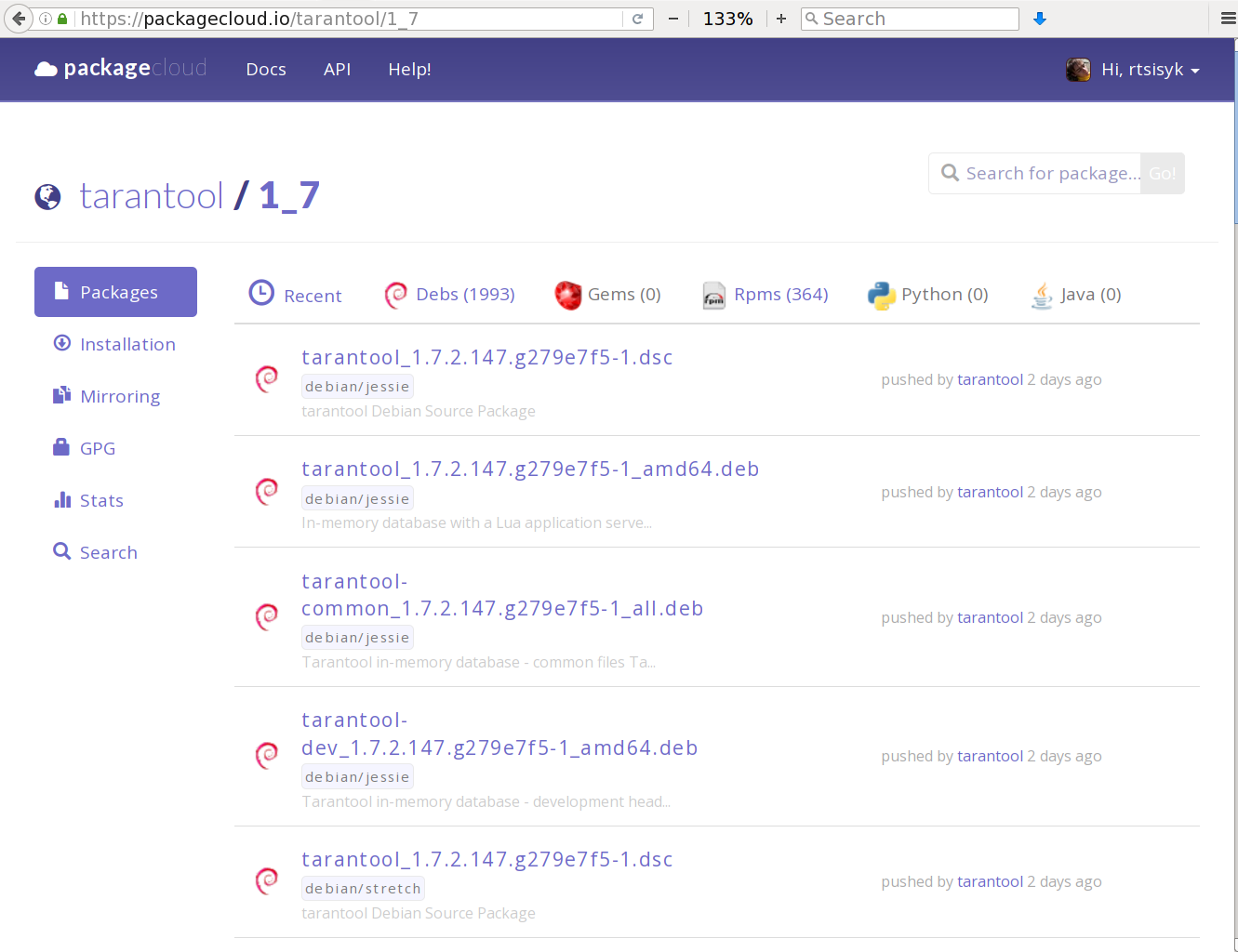Click the packagecloud logo
The image size is (1238, 952).
point(120,69)
